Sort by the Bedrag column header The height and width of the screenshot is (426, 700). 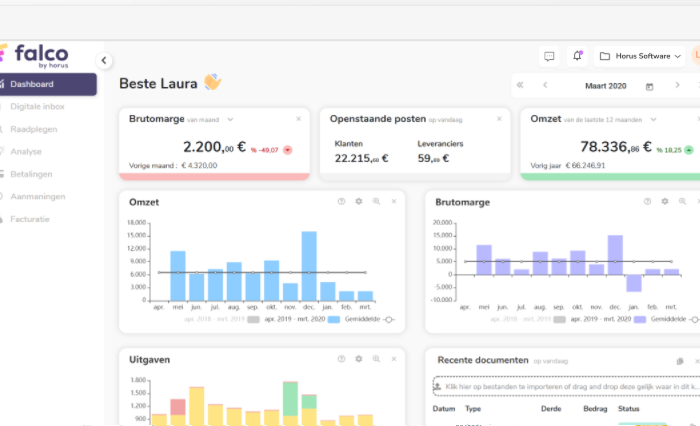coord(595,409)
